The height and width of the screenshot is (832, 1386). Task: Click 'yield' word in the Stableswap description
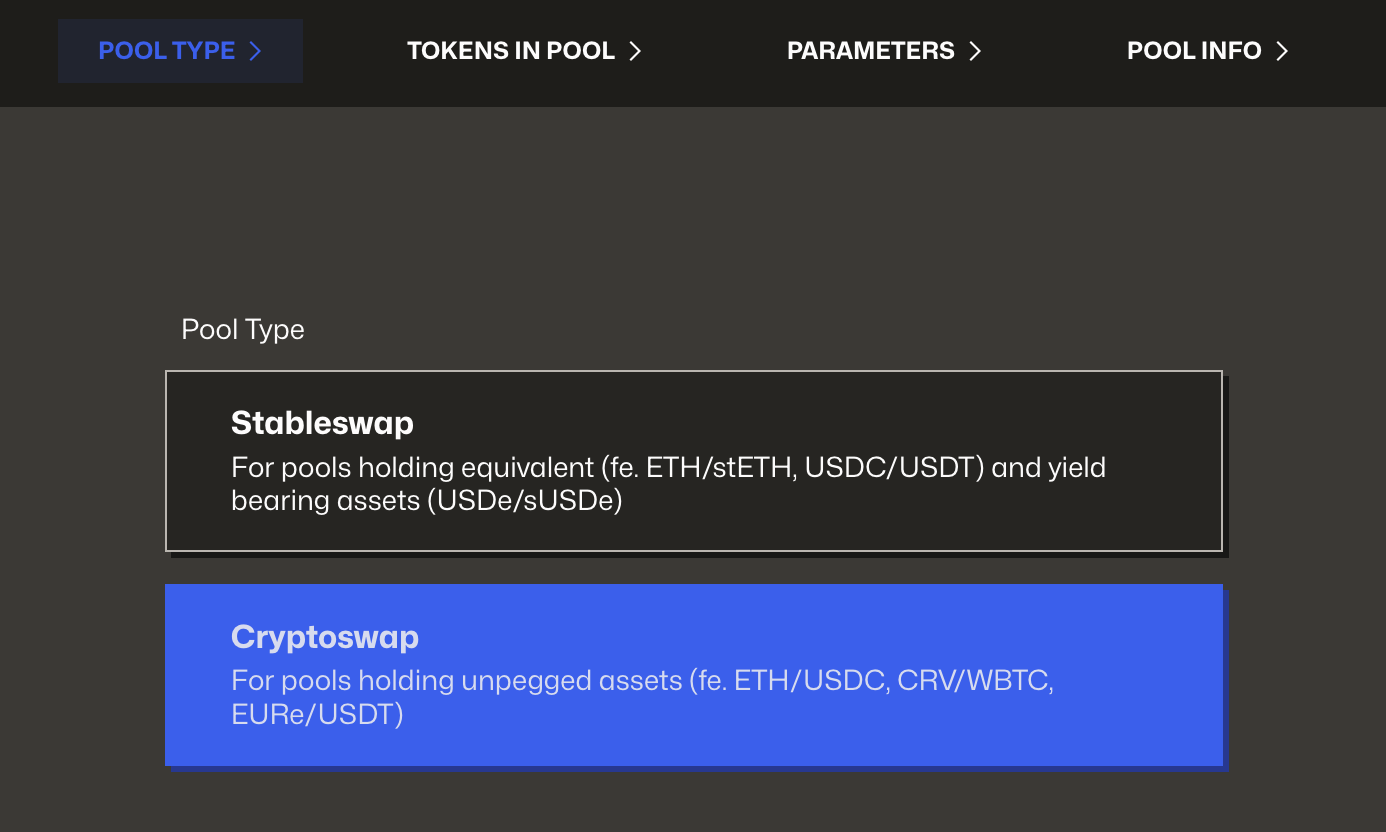click(x=1079, y=468)
